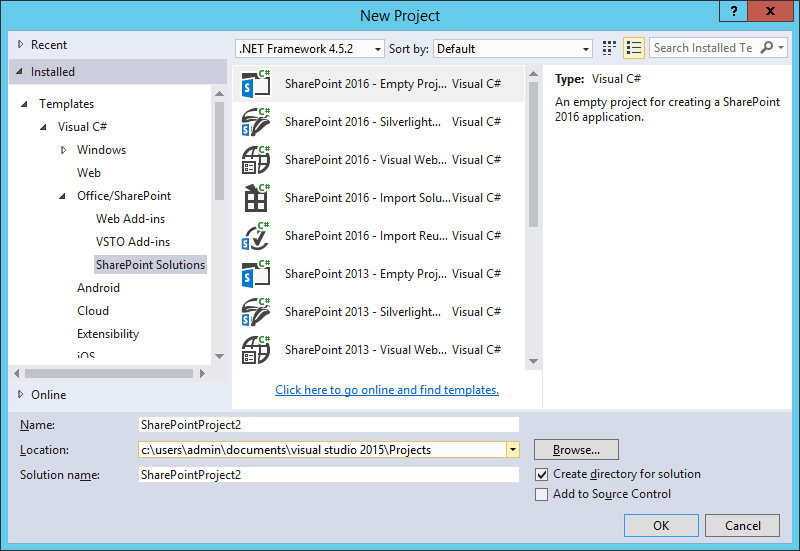800x551 pixels.
Task: Switch to small icons view
Action: pyautogui.click(x=609, y=48)
